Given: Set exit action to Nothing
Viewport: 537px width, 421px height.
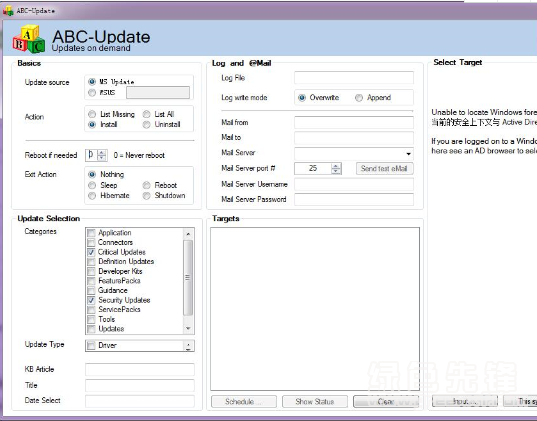Looking at the screenshot, I should click(x=92, y=174).
